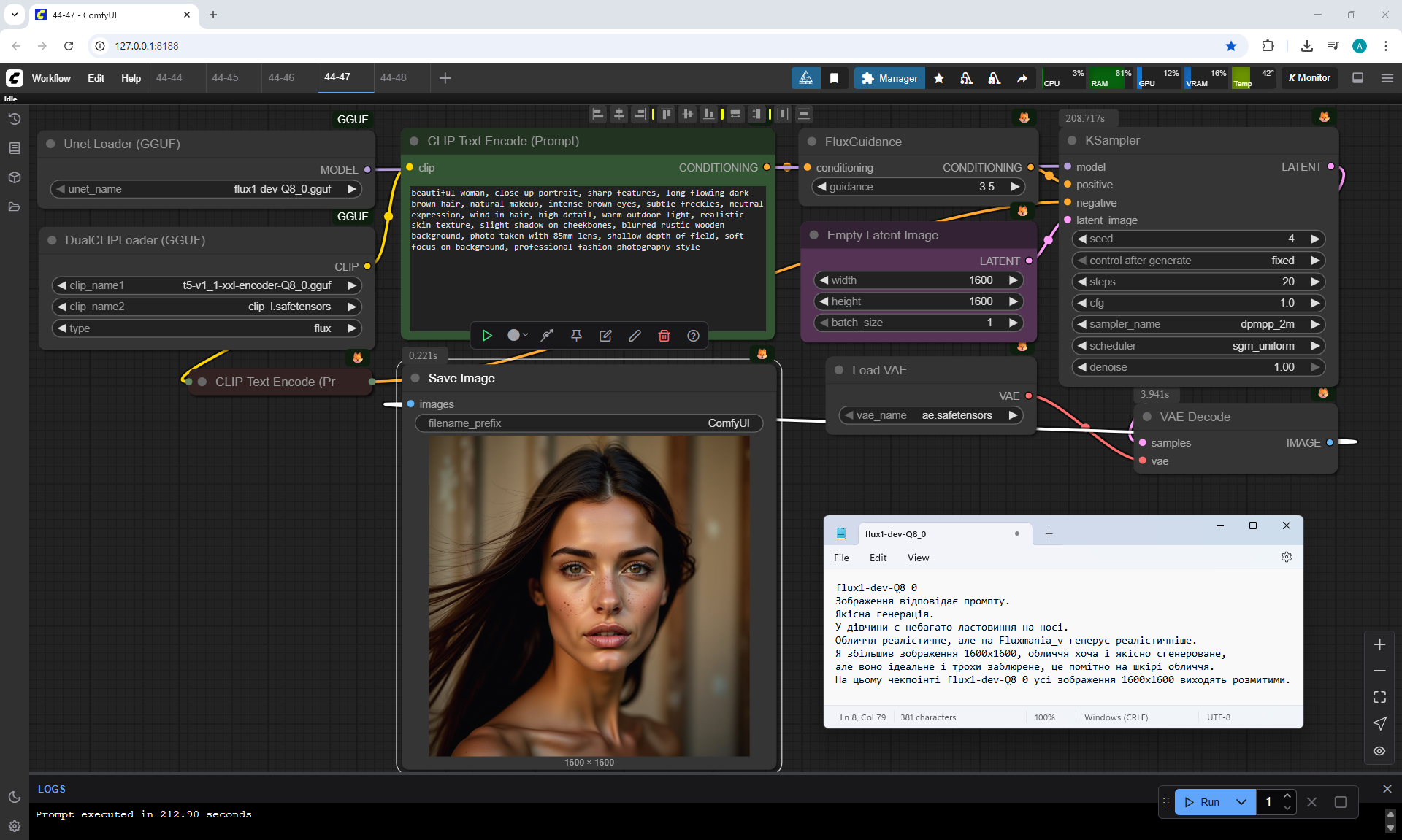Toggle the bottom panel icon
Screen dimensions: 1402x840
1358,78
